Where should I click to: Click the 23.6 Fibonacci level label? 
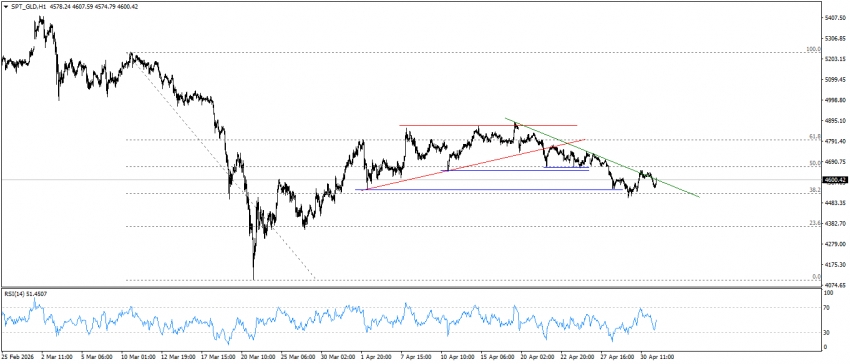pos(815,222)
